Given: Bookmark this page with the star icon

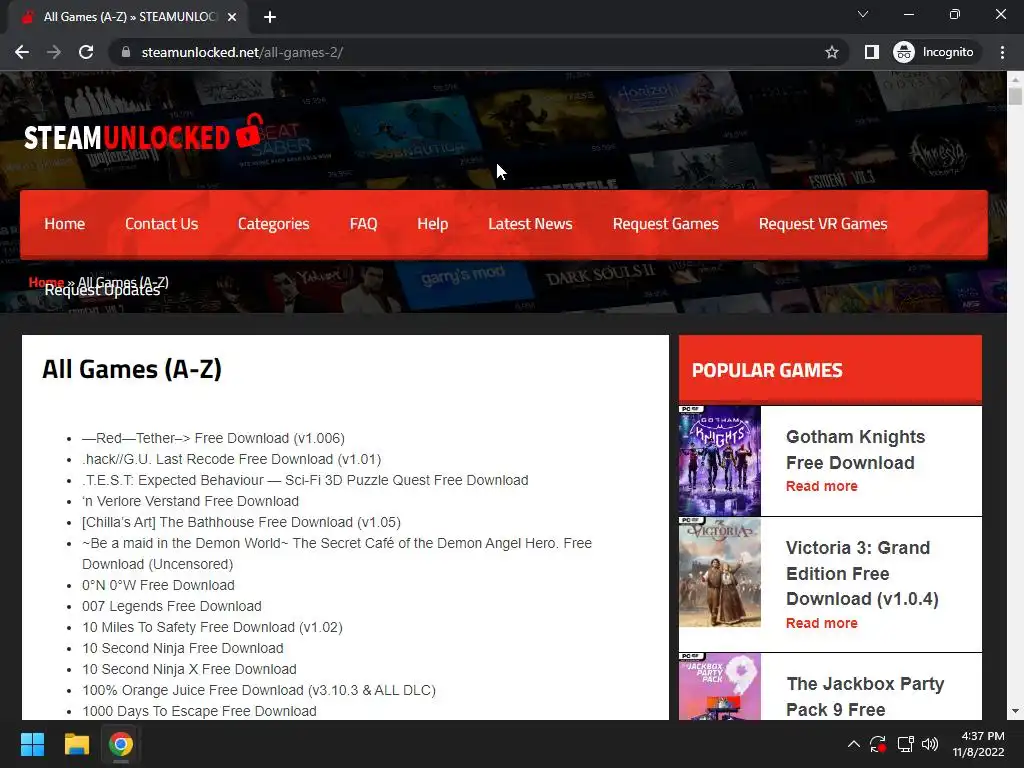Looking at the screenshot, I should 831,52.
